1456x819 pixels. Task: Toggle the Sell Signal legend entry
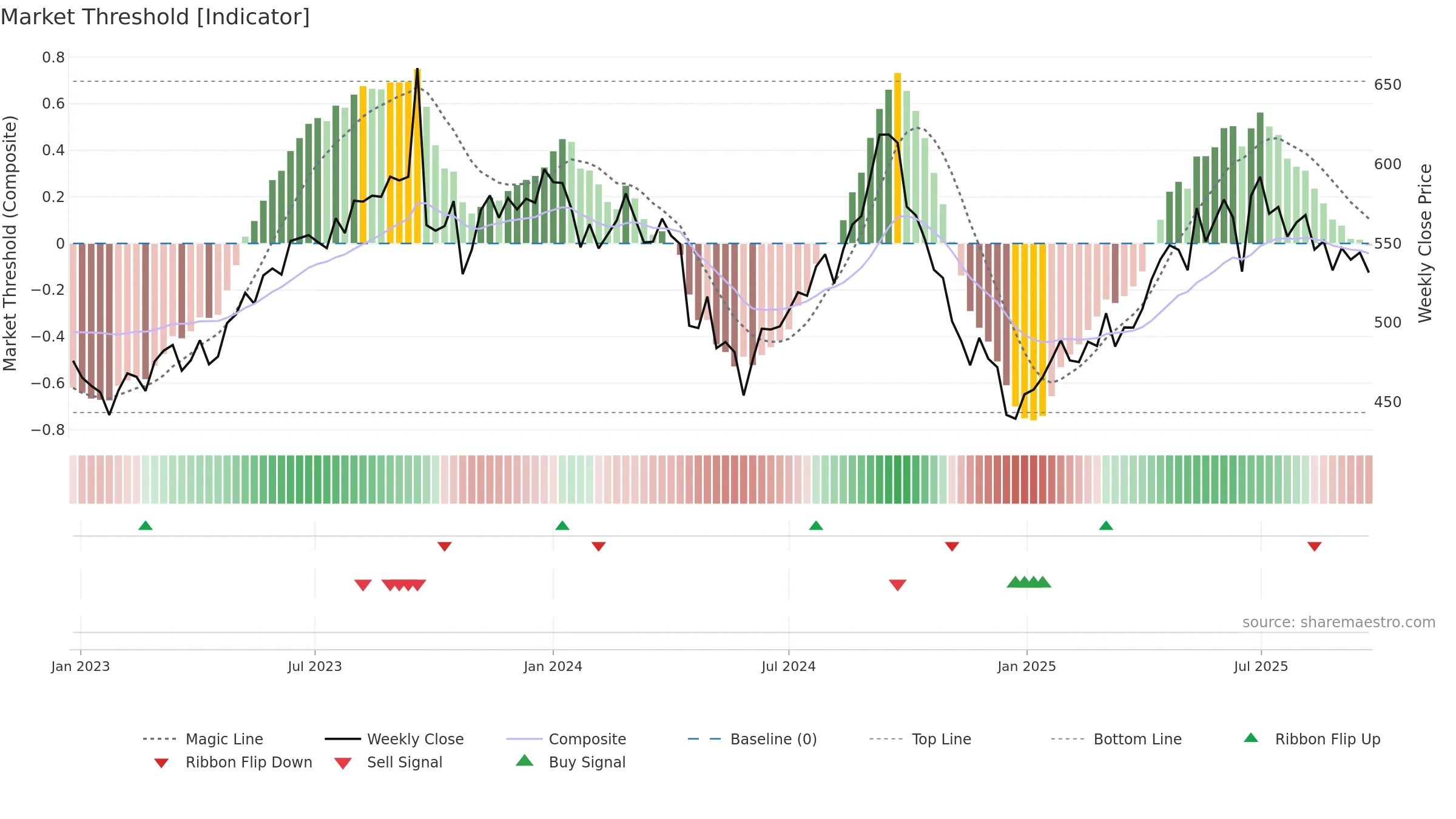(x=388, y=762)
